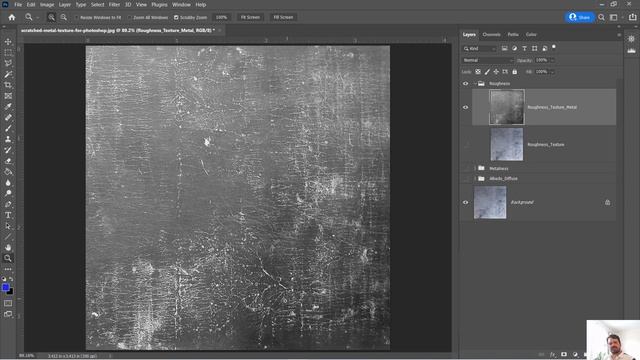Image resolution: width=640 pixels, height=360 pixels.
Task: Hide the Roughness group
Action: (x=465, y=84)
